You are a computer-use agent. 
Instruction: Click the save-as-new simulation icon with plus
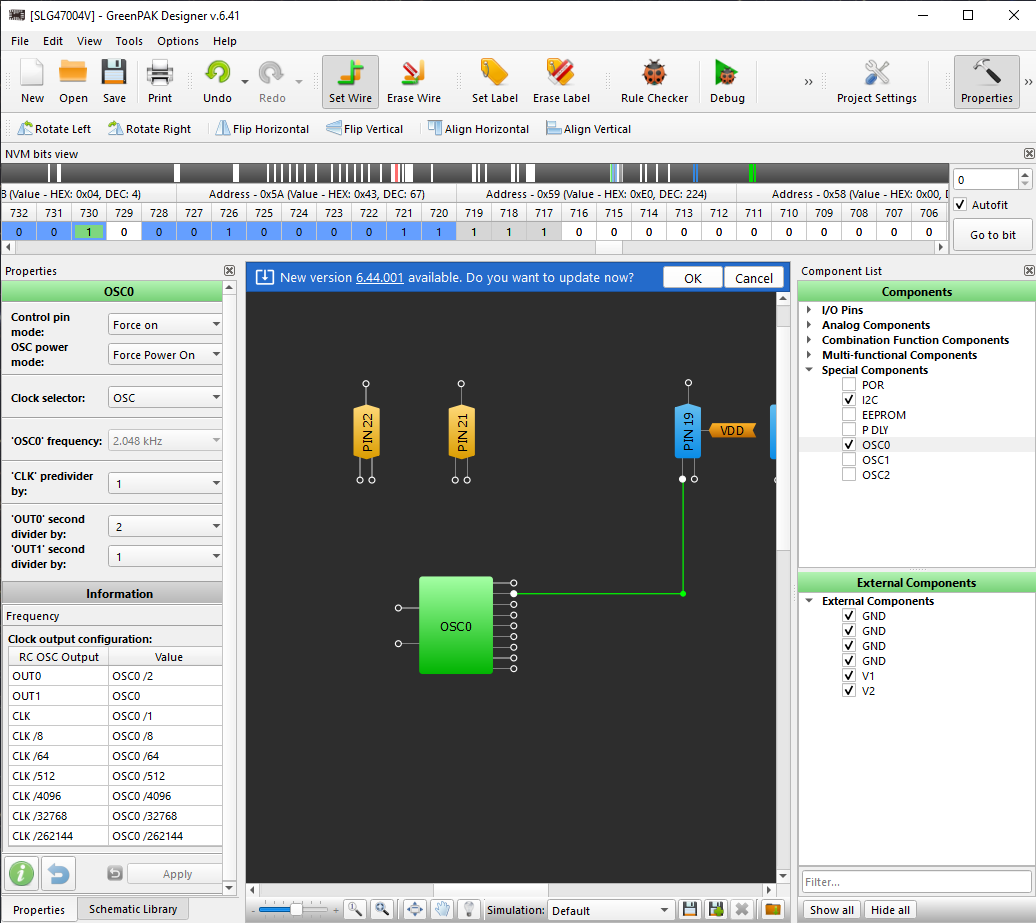pyautogui.click(x=716, y=910)
